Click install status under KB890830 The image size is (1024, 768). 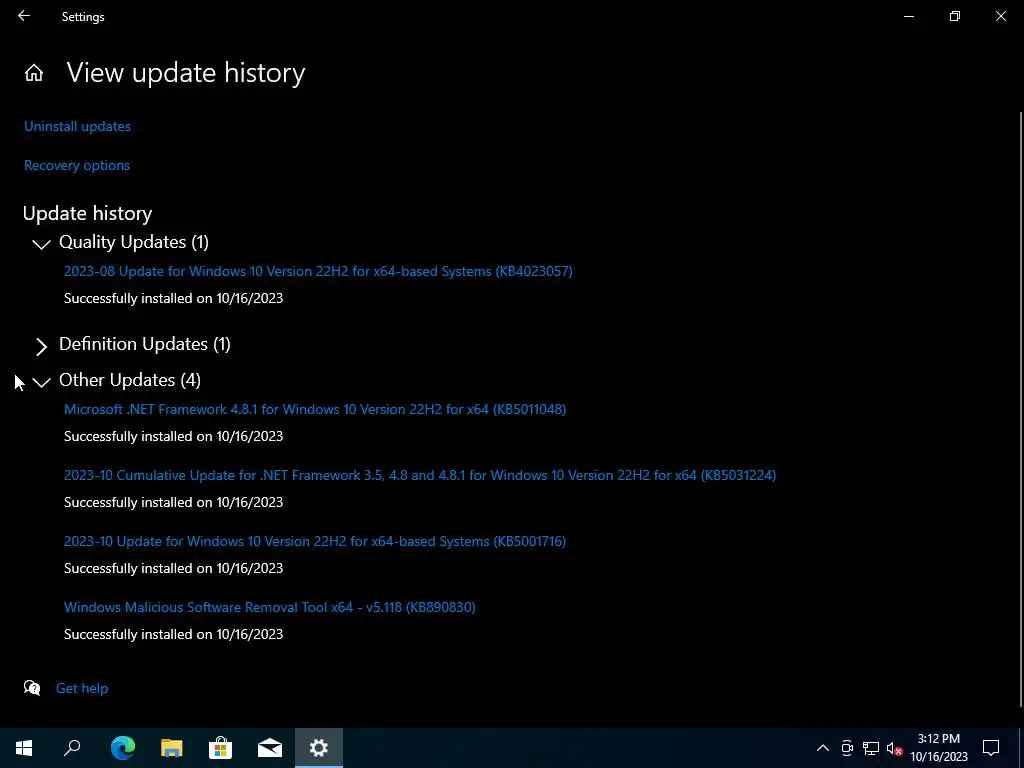coord(174,634)
